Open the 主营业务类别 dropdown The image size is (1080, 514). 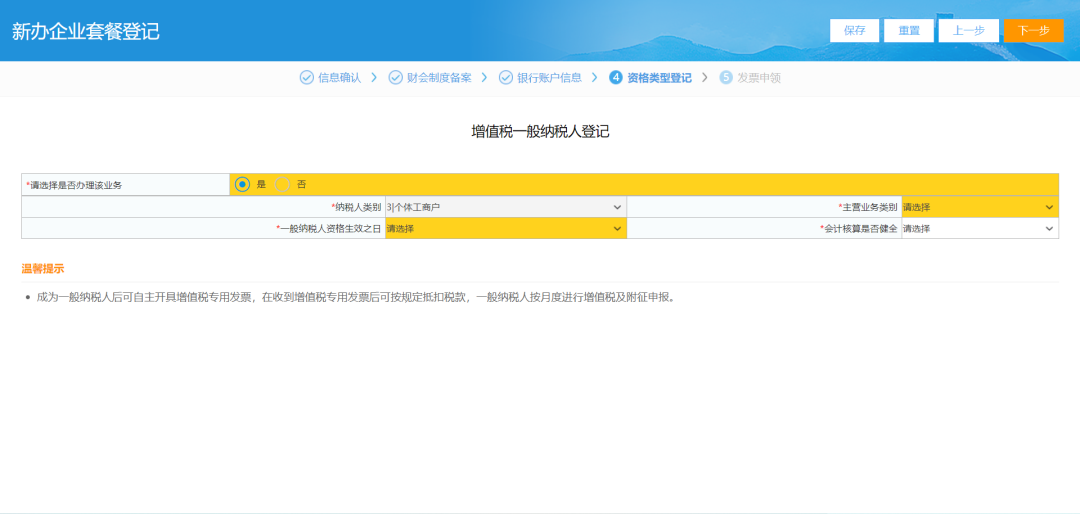pyautogui.click(x=979, y=207)
